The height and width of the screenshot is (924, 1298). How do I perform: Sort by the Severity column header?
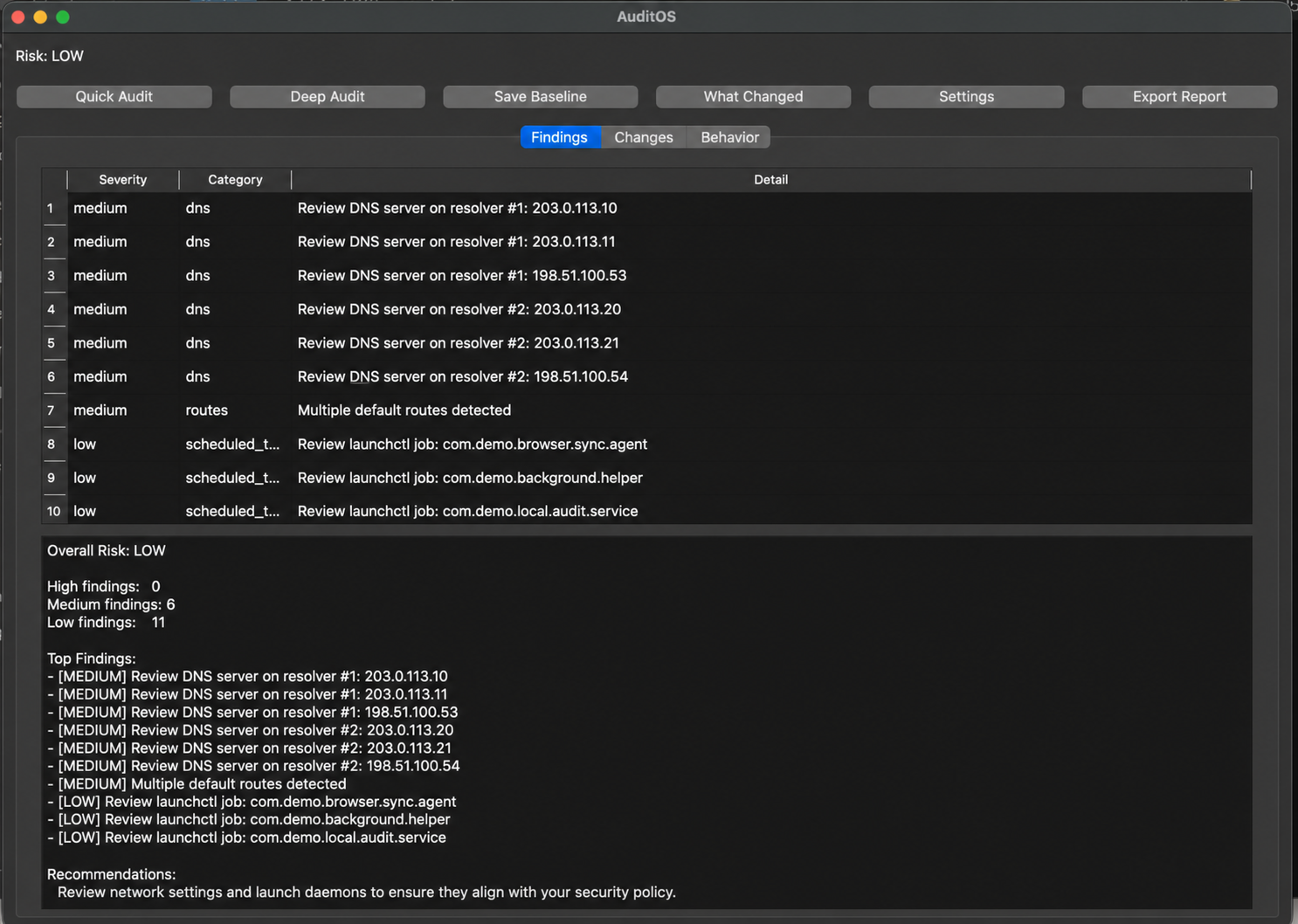(123, 180)
